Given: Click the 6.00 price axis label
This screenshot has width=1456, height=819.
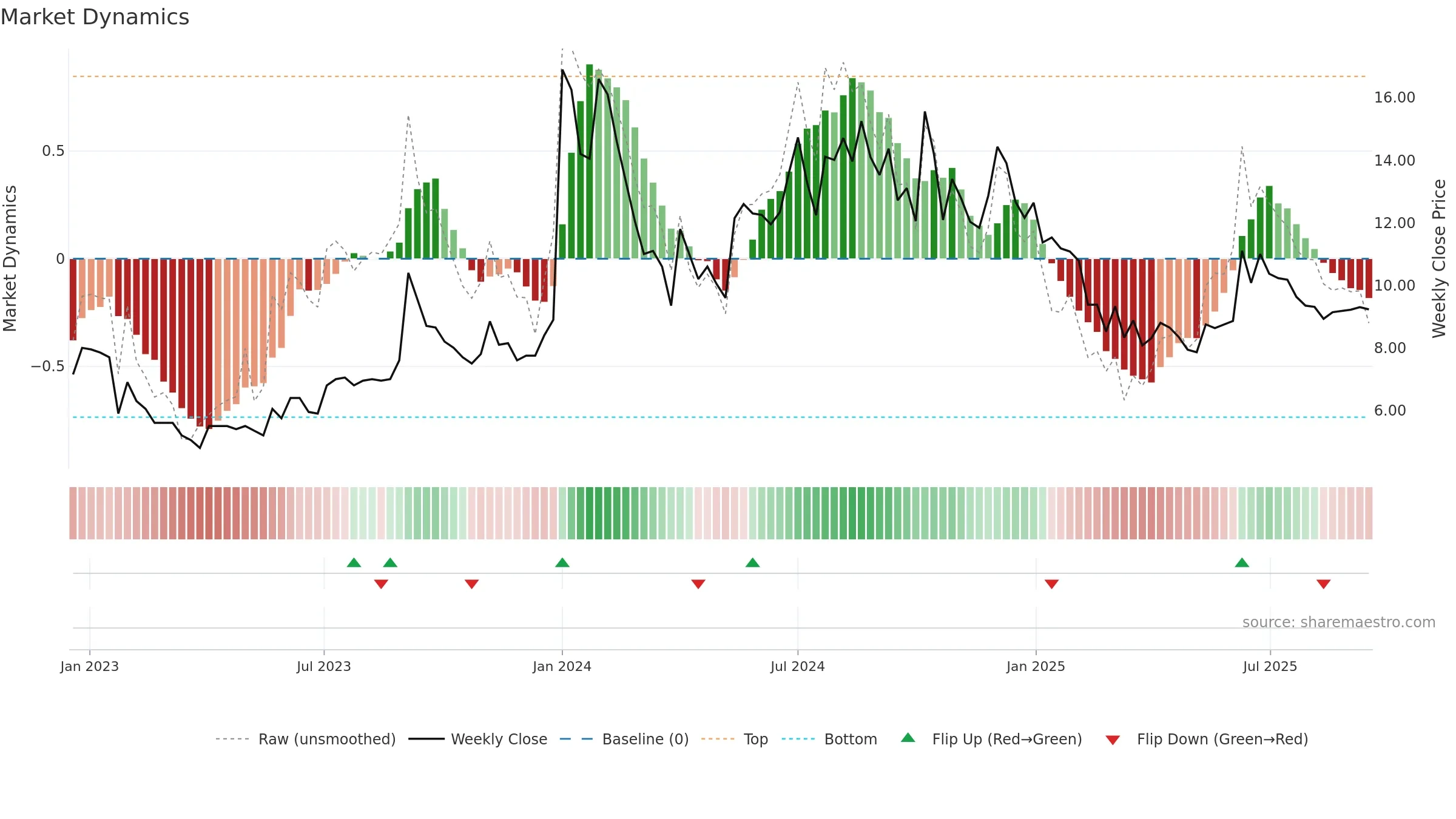Looking at the screenshot, I should click(x=1390, y=411).
